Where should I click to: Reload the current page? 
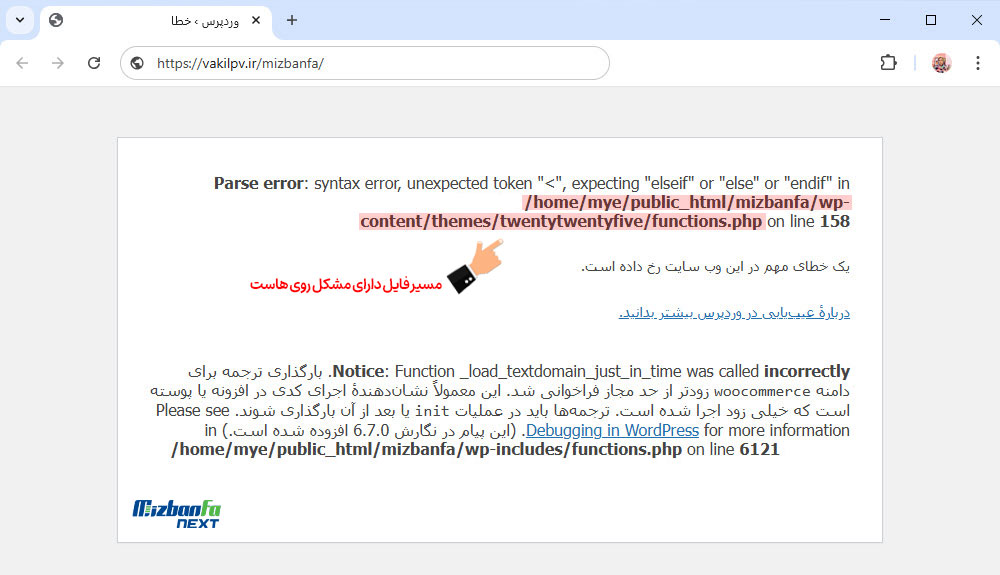coord(94,63)
